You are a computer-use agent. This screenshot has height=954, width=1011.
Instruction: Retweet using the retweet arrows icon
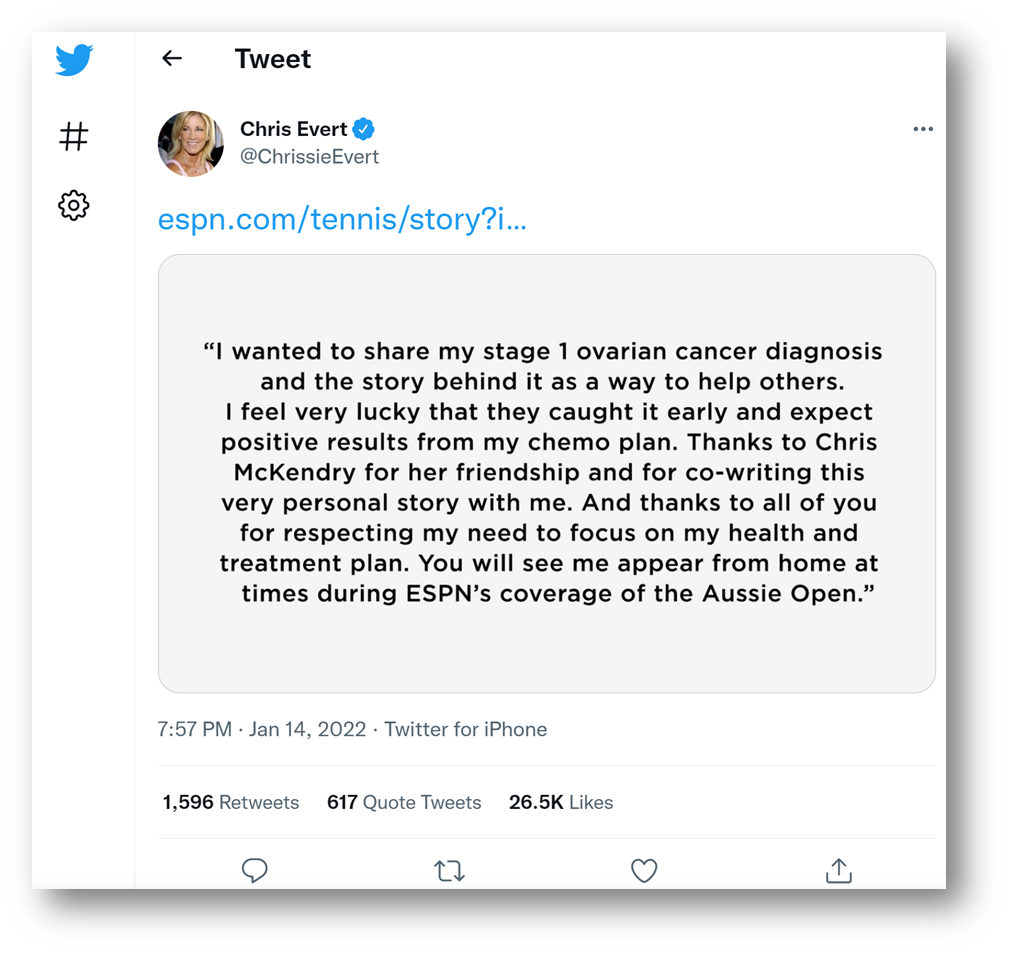pyautogui.click(x=449, y=871)
